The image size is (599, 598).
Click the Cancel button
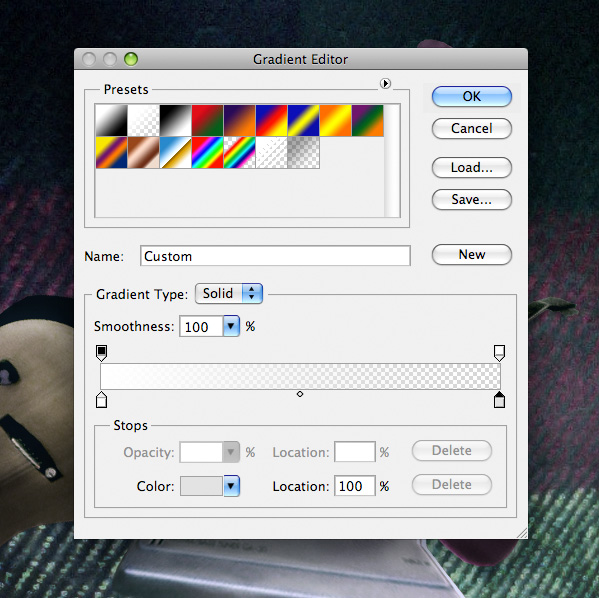tap(472, 128)
